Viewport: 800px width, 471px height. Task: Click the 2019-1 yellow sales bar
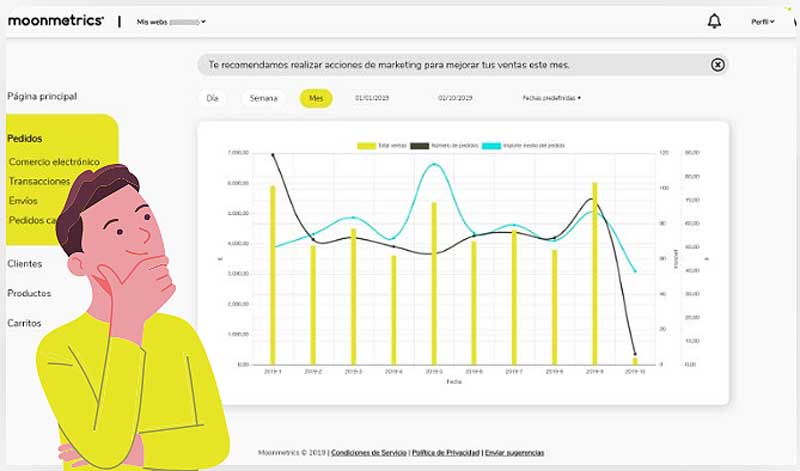point(272,275)
